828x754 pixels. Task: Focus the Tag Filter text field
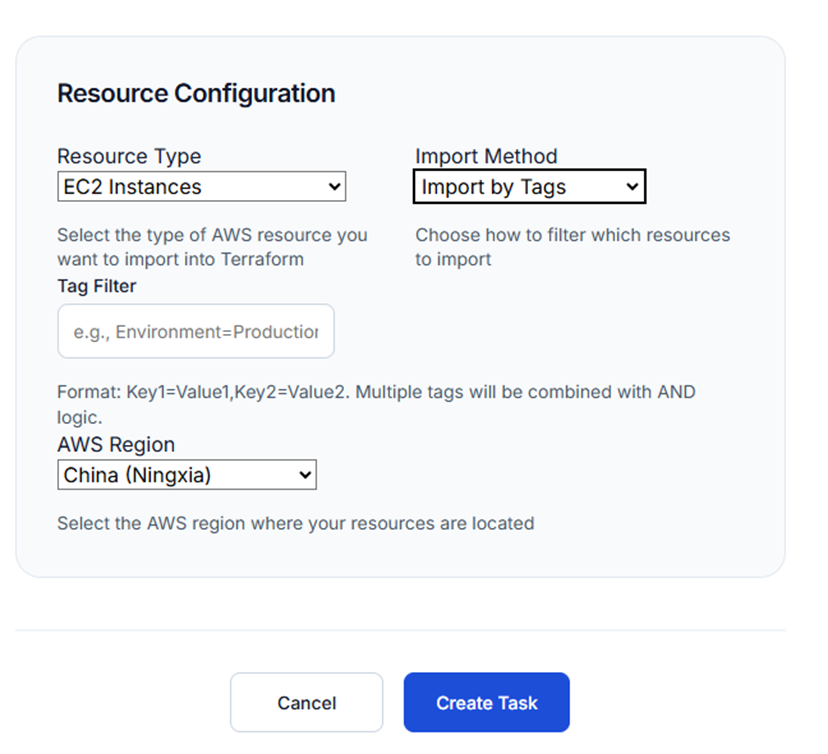point(196,331)
